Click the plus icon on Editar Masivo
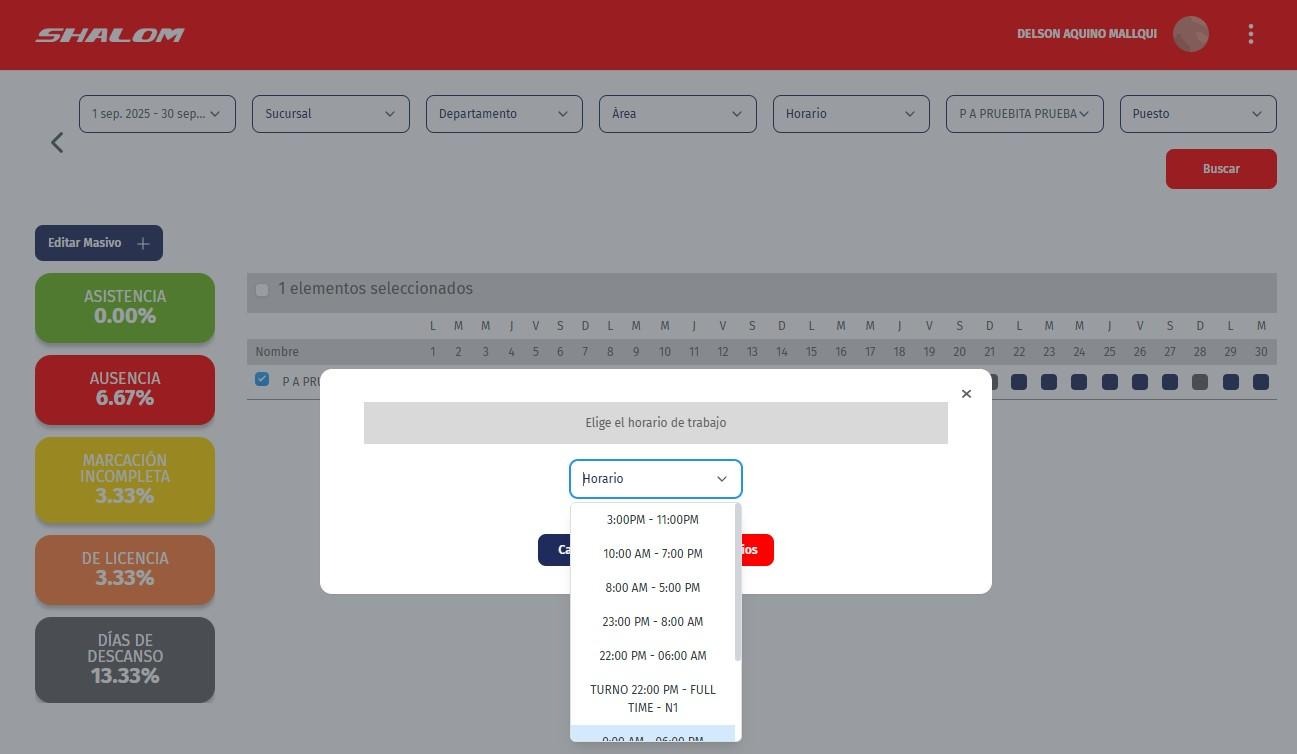 coord(143,243)
